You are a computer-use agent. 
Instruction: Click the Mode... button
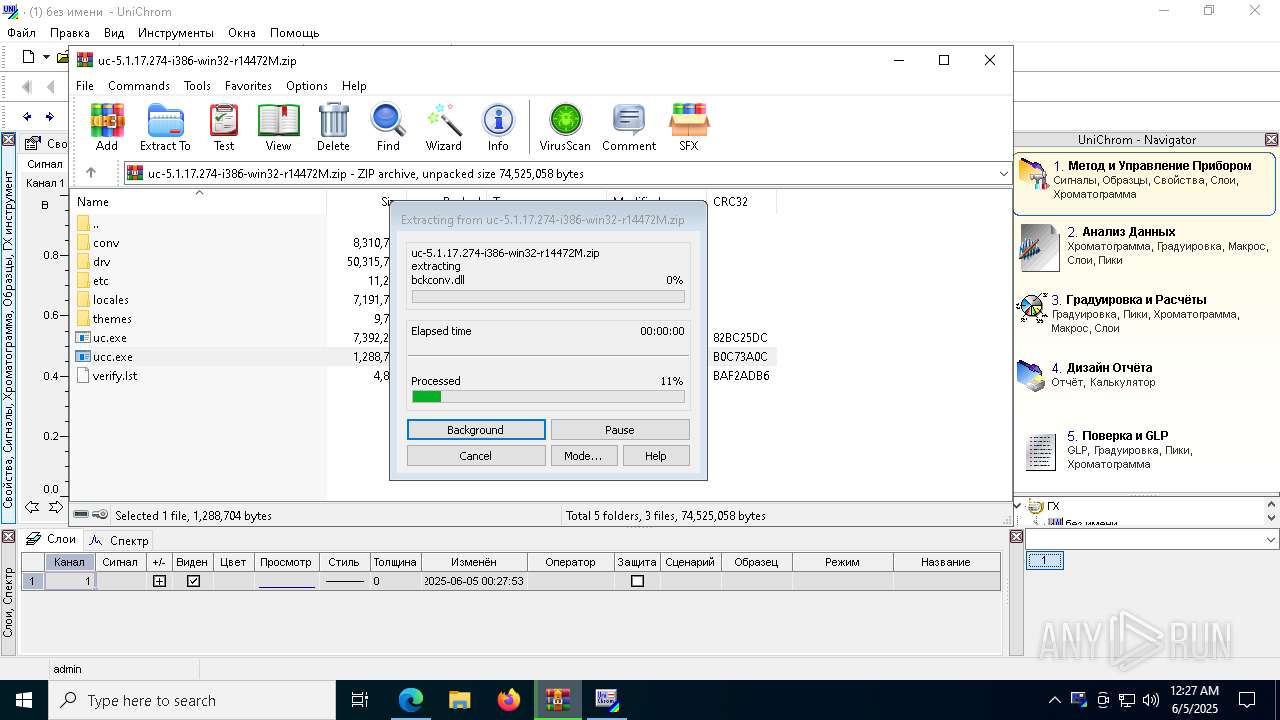(x=583, y=456)
